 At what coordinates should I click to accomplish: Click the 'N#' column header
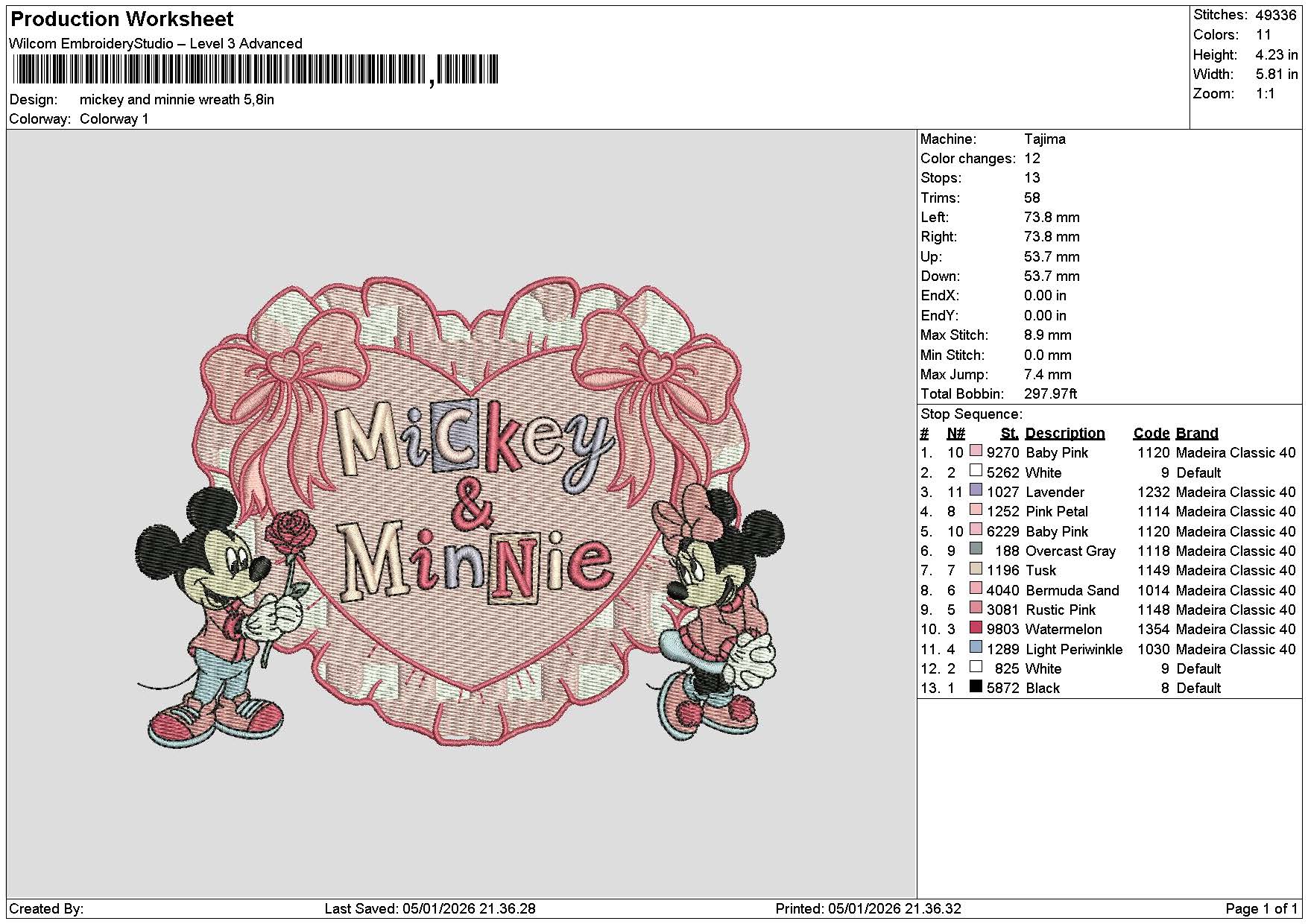[x=955, y=433]
